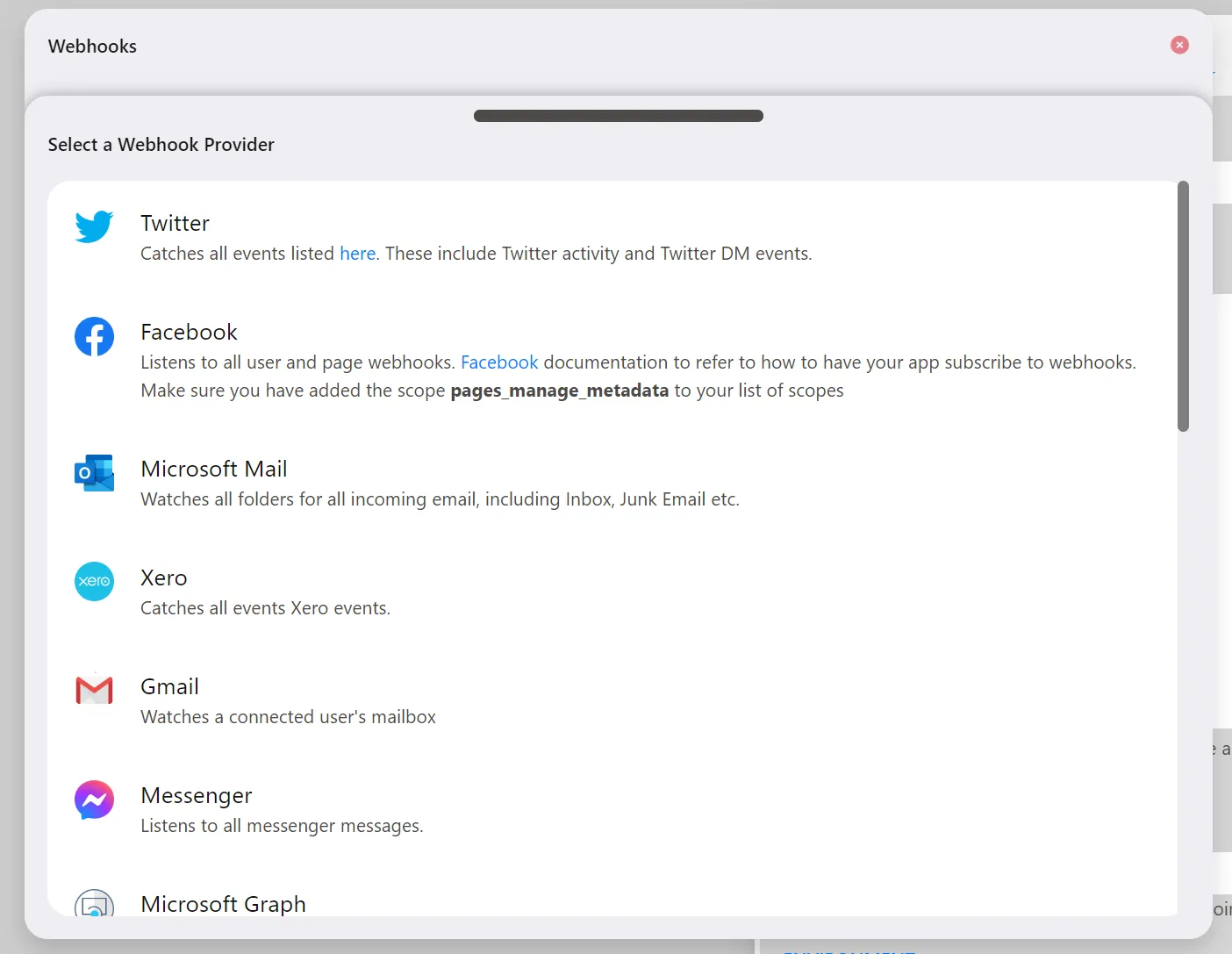Choose Gmail as webhook provider

click(x=169, y=686)
